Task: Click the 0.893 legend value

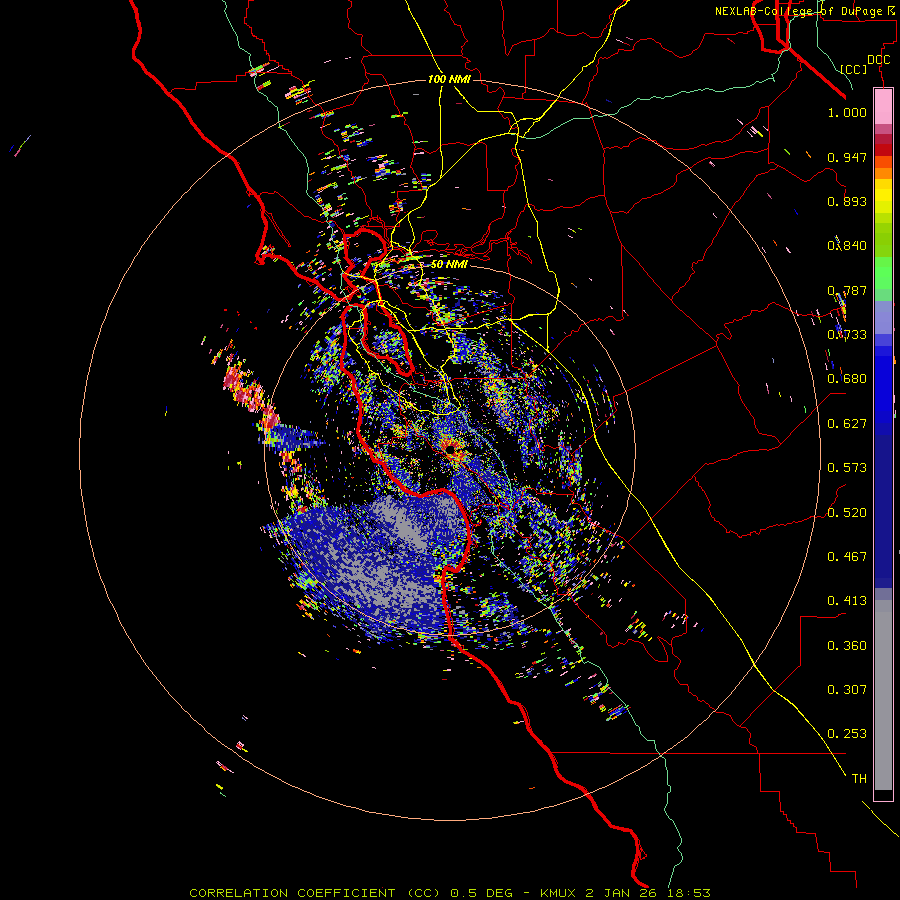Action: (x=847, y=201)
